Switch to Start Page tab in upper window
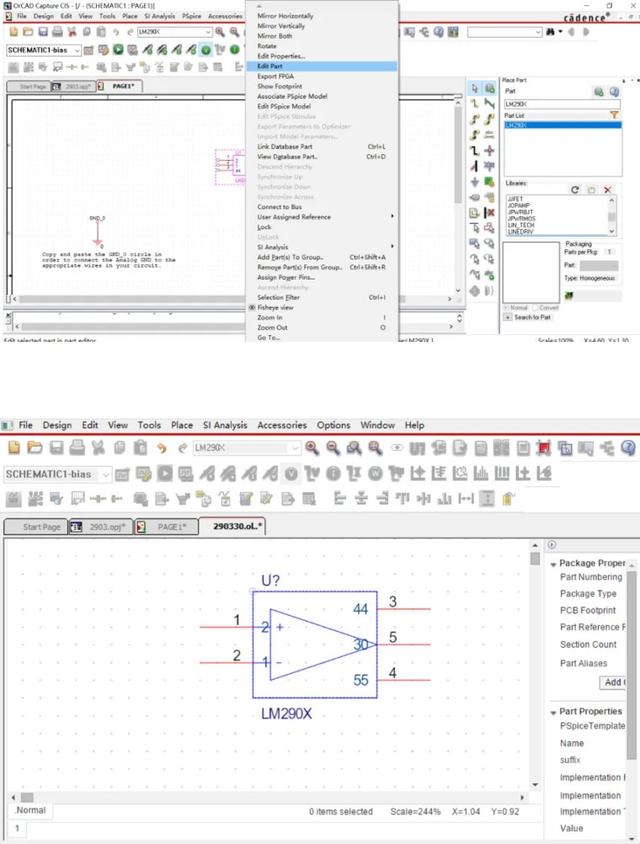The height and width of the screenshot is (844, 640). [x=28, y=86]
